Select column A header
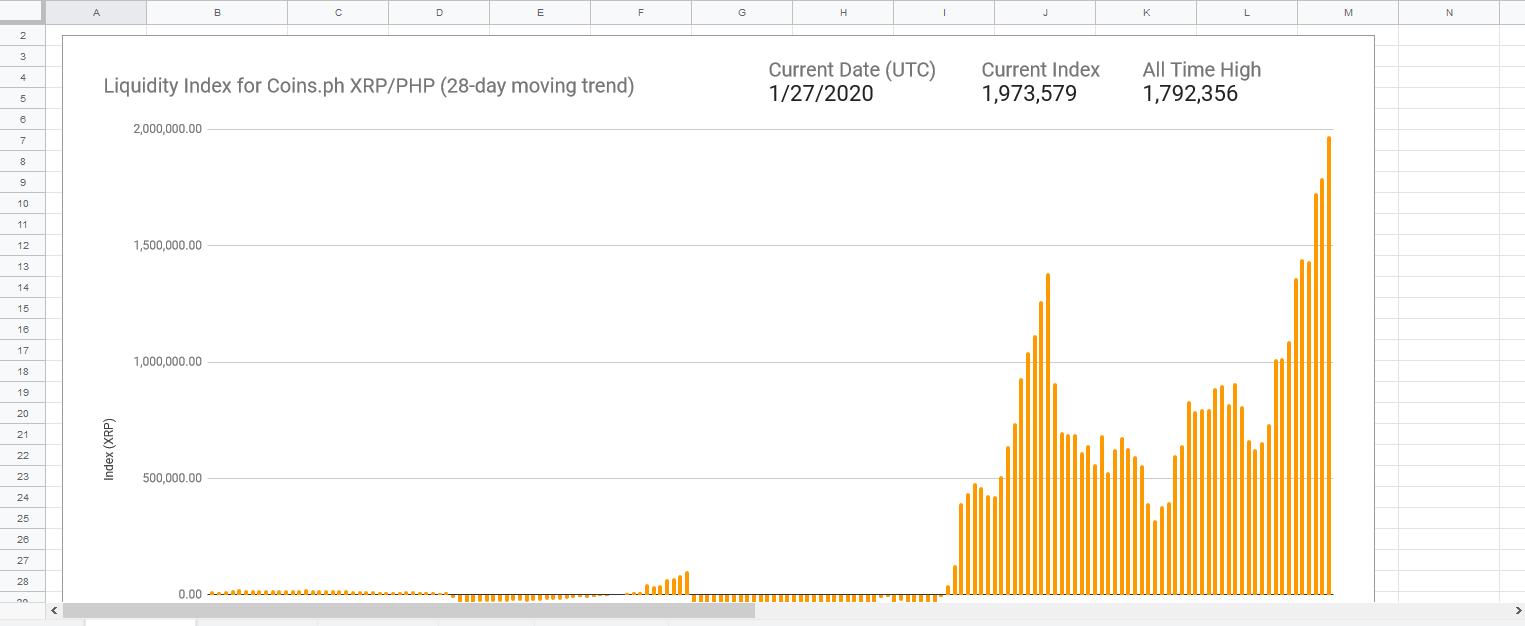 click(x=96, y=12)
